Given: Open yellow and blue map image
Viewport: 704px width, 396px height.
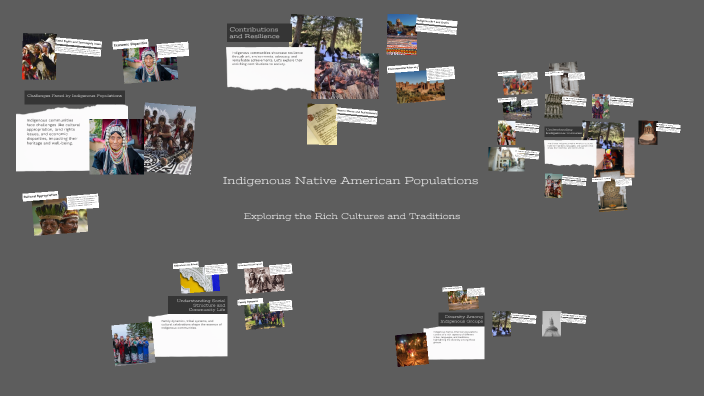Looking at the screenshot, I should tap(200, 280).
